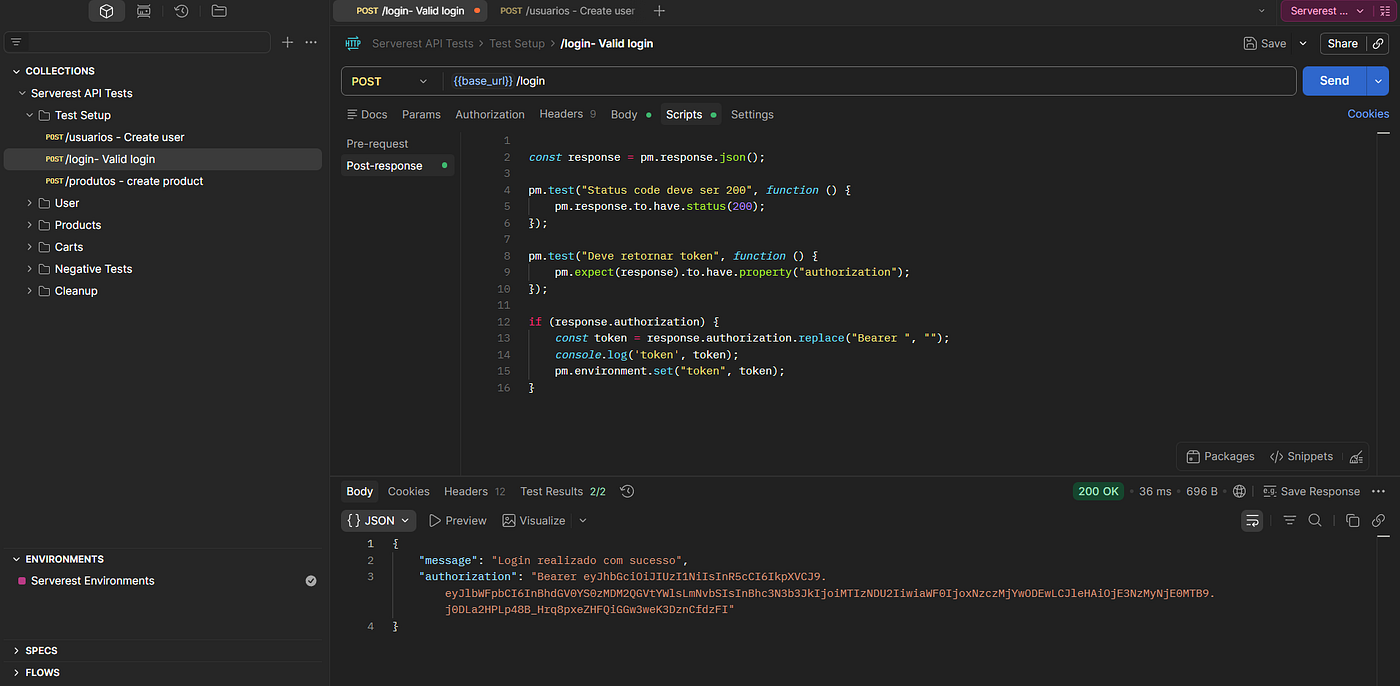Open the Save options dropdown arrow
The width and height of the screenshot is (1400, 686).
tap(1303, 44)
